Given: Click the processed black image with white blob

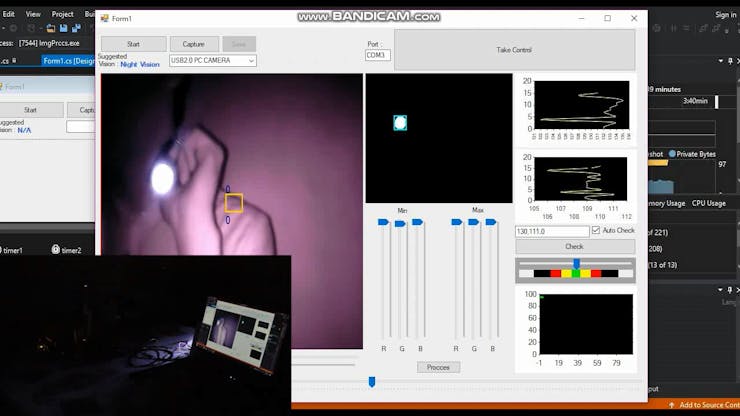Looking at the screenshot, I should (x=439, y=138).
